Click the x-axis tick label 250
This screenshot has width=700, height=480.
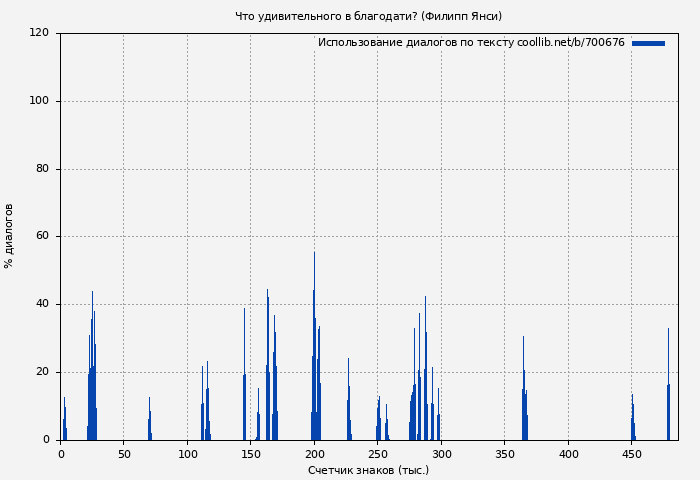pos(378,454)
